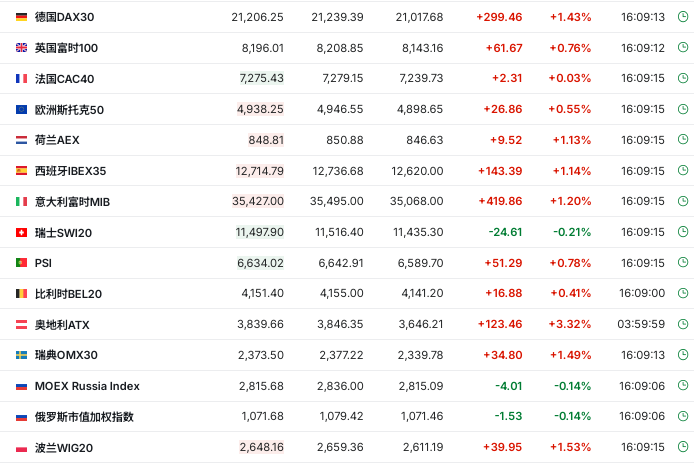Click the clock icon in MOEX Russia Index row
699x464 pixels.
coord(683,385)
